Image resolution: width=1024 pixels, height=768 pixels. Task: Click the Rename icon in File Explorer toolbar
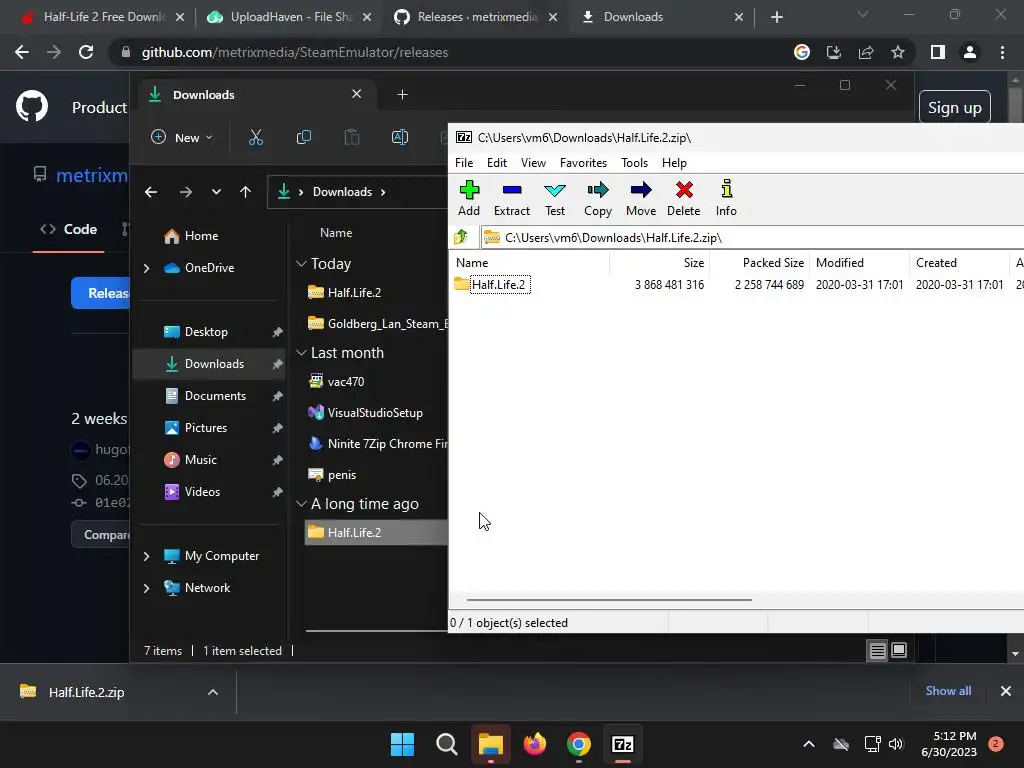pos(400,137)
